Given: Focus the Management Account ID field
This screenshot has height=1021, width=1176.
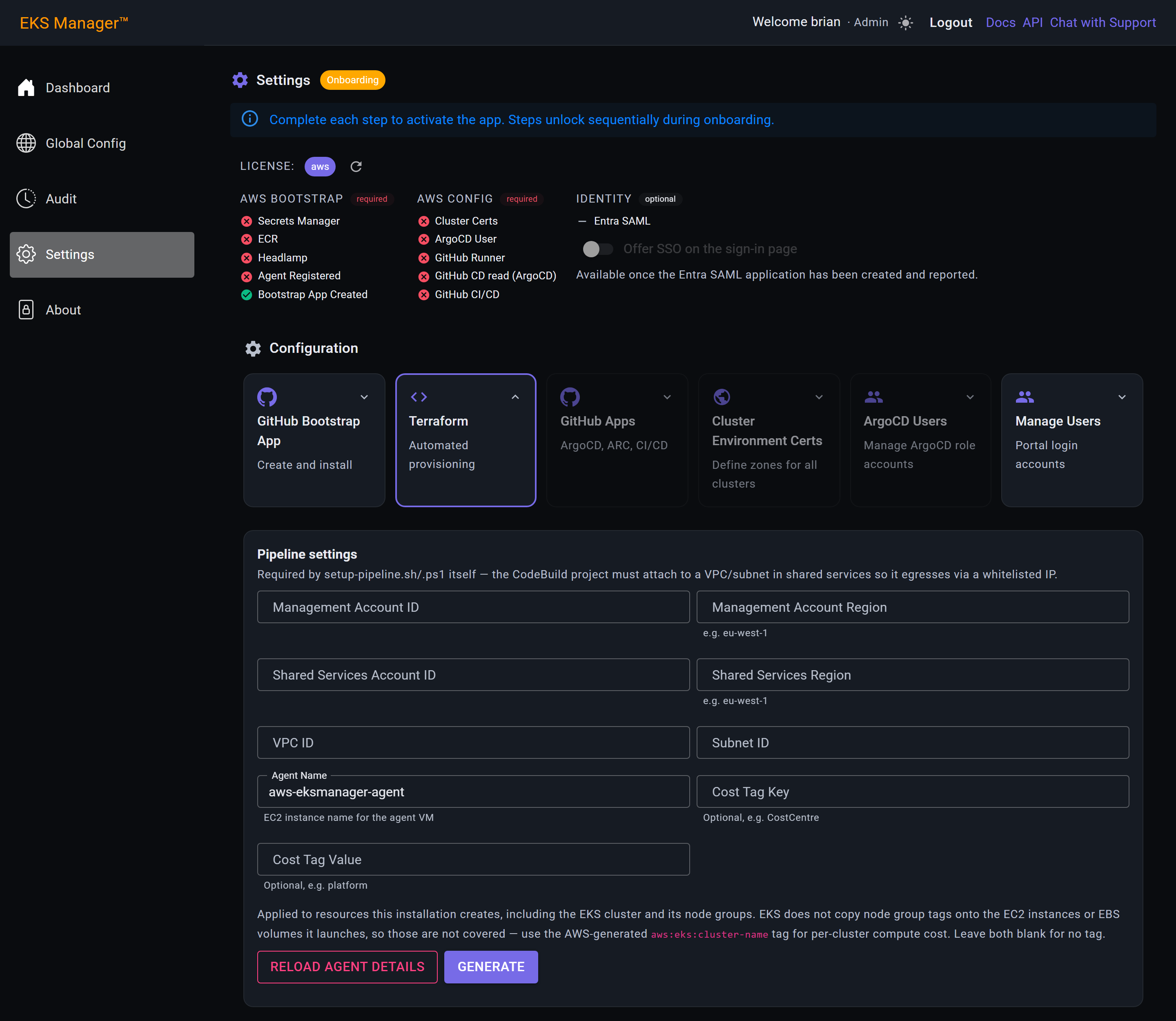Looking at the screenshot, I should 473,607.
